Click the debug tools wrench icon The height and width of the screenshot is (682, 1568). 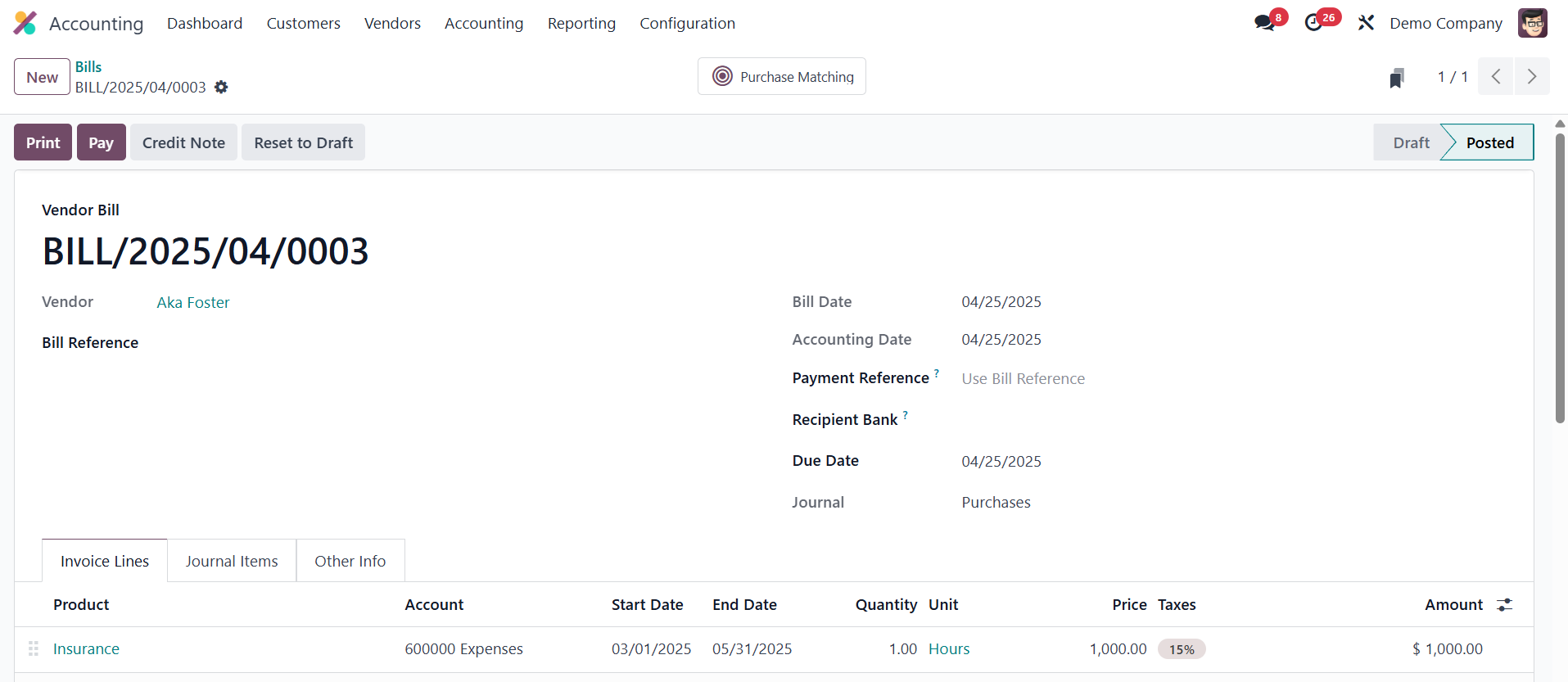1366,23
